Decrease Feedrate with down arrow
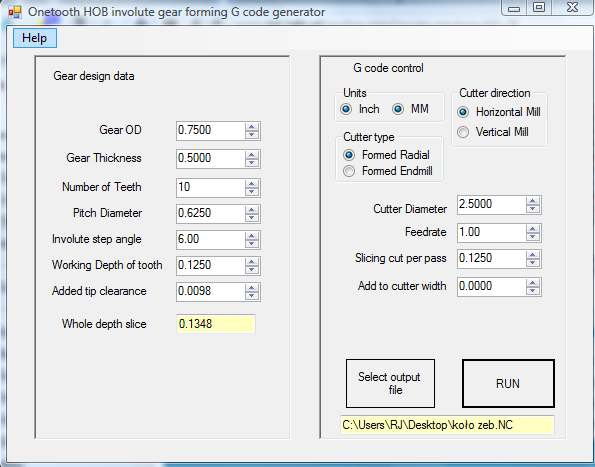This screenshot has height=467, width=595. click(533, 237)
